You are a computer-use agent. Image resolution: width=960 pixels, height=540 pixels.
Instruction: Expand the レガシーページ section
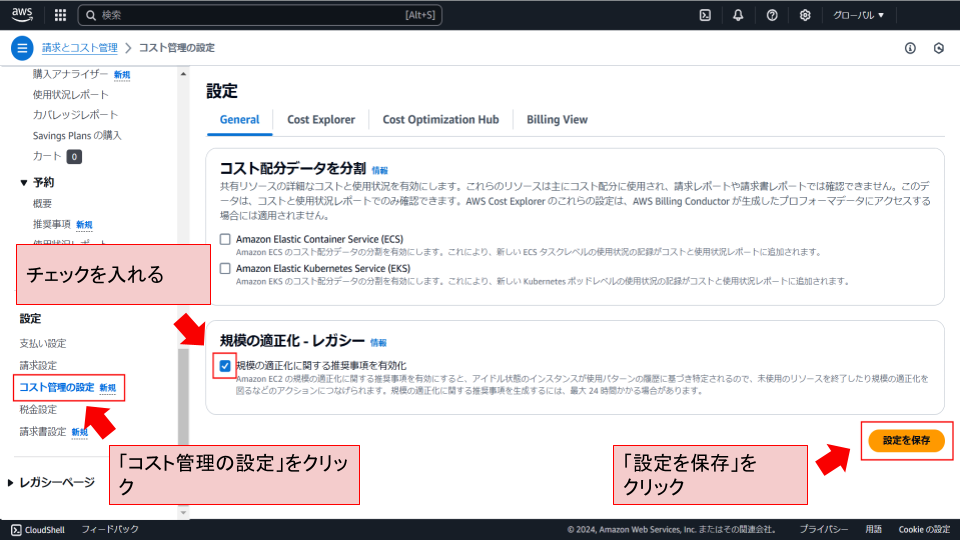pos(10,482)
